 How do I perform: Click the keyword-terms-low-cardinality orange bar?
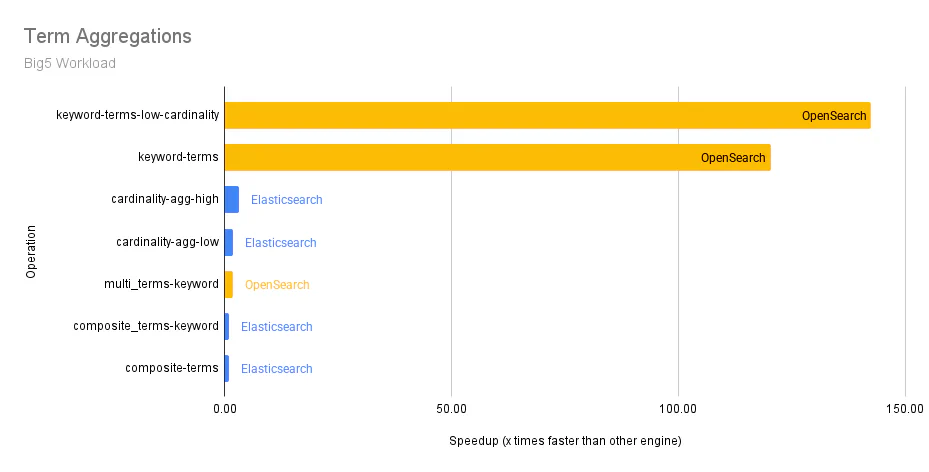pos(500,116)
